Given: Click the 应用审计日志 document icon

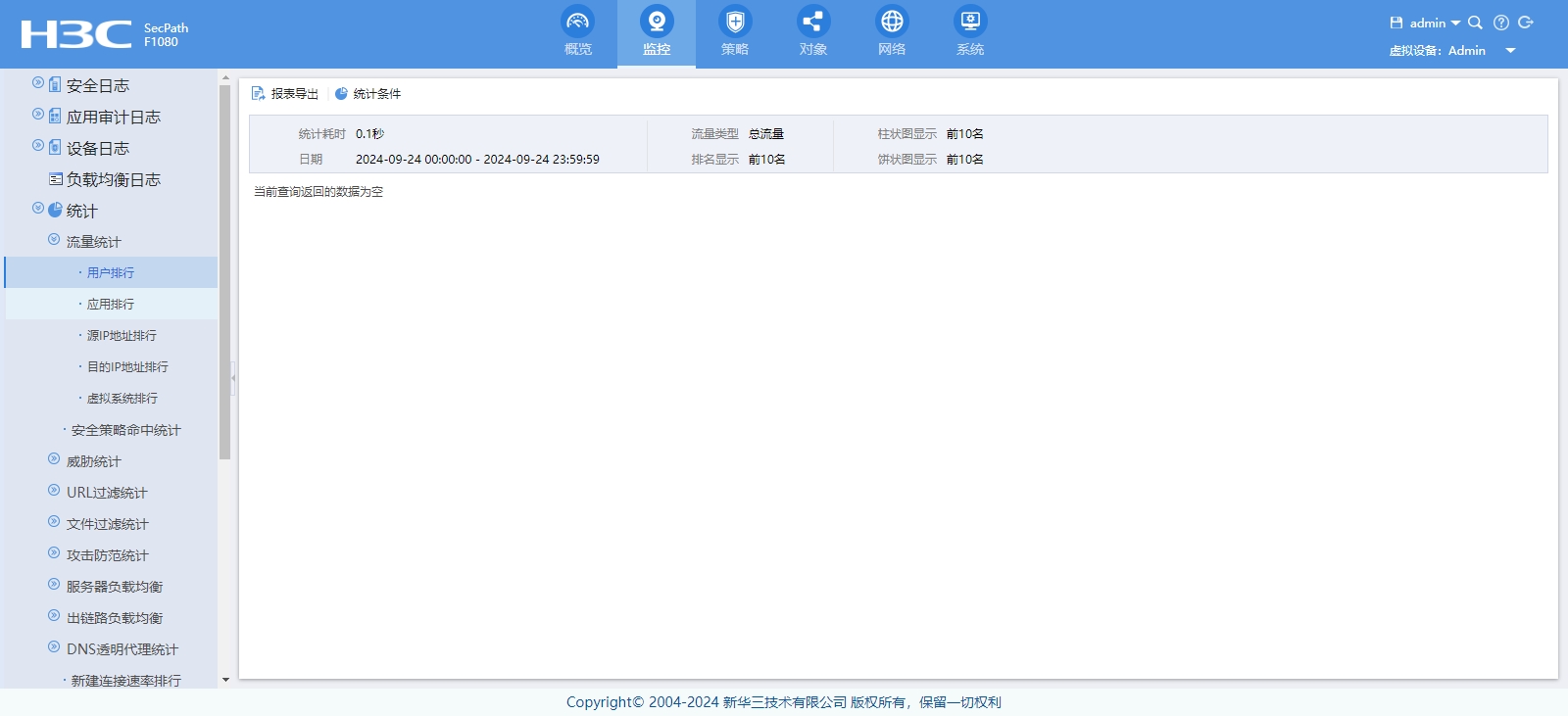Looking at the screenshot, I should (x=55, y=116).
